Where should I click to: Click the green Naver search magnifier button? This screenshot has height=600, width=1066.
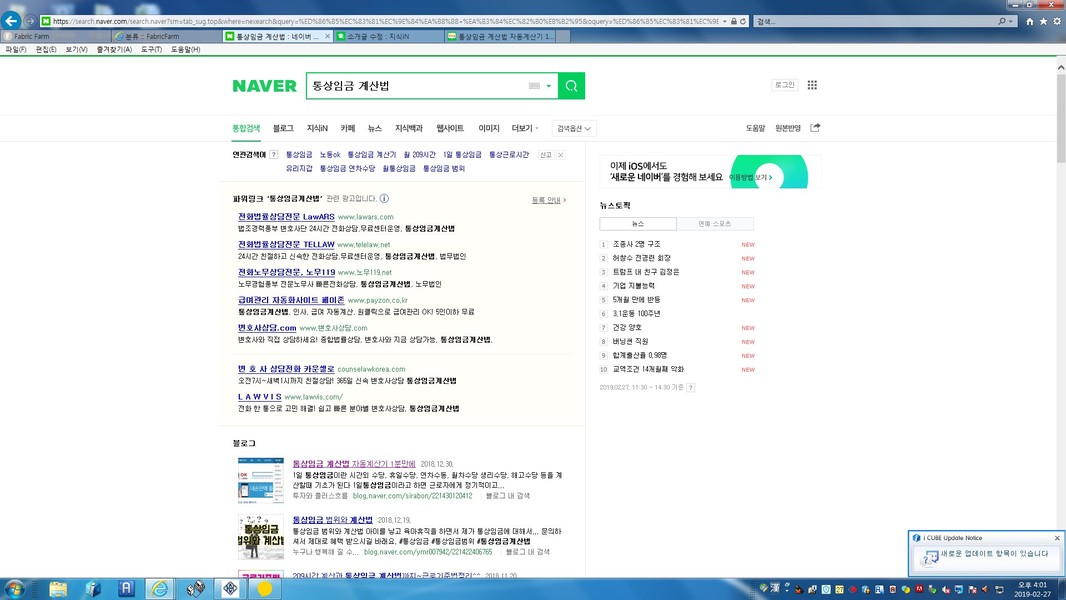(571, 86)
